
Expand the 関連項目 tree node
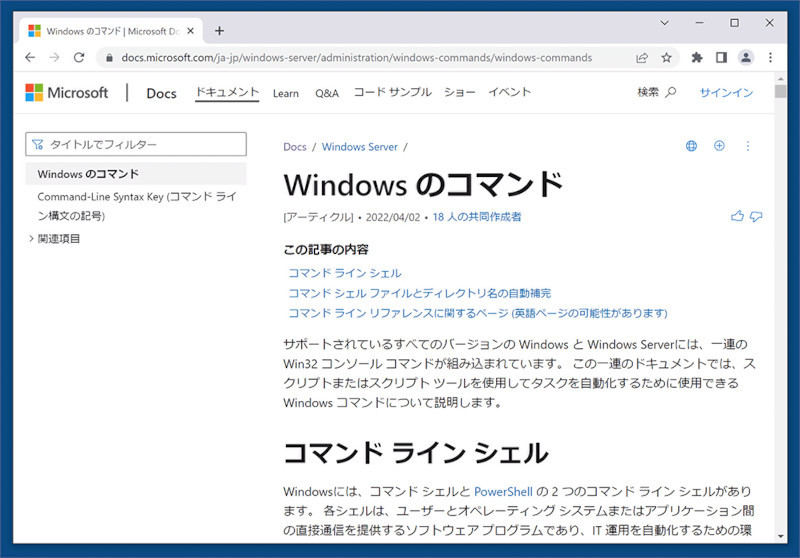31,239
